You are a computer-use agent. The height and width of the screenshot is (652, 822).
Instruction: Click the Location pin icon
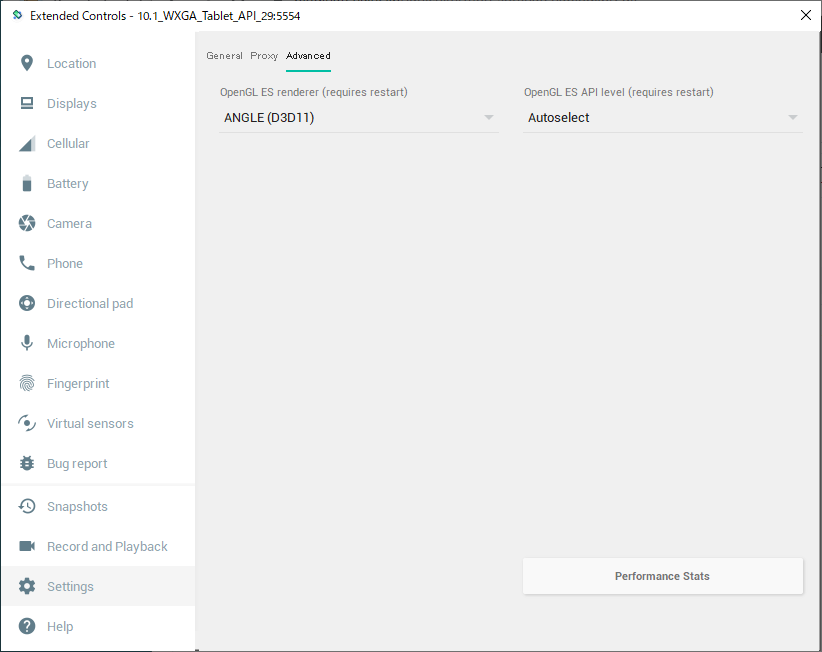point(27,63)
